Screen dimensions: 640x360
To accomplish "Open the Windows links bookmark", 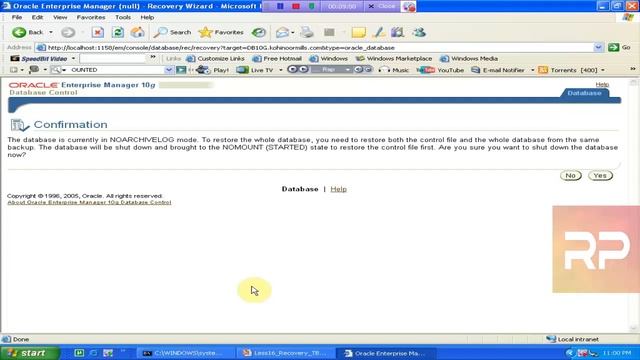I will tap(329, 59).
